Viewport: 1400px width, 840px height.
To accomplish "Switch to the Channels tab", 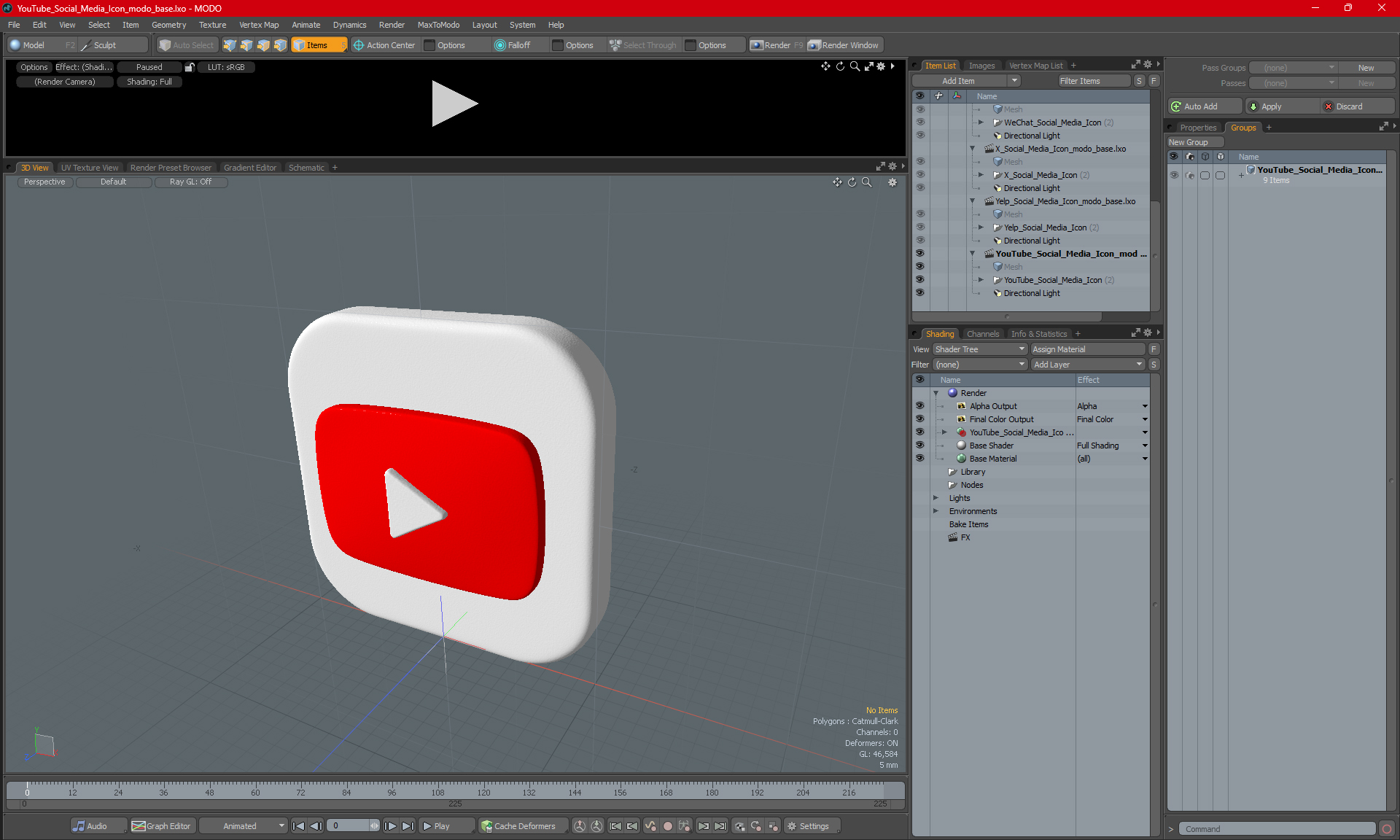I will coord(983,334).
